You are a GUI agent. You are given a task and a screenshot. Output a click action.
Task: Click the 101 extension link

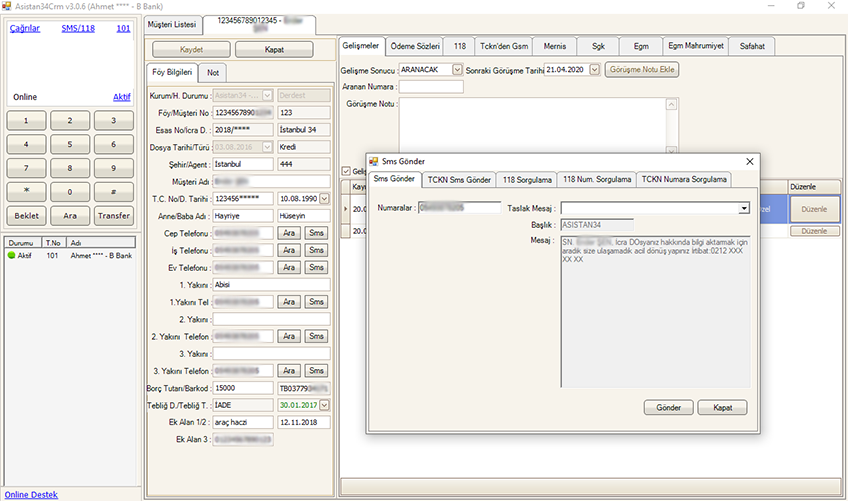tap(123, 28)
